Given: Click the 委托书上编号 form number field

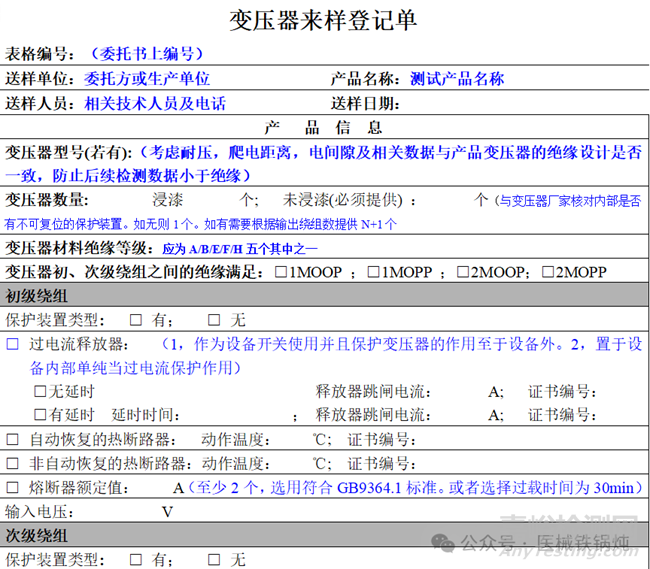Looking at the screenshot, I should (x=147, y=54).
